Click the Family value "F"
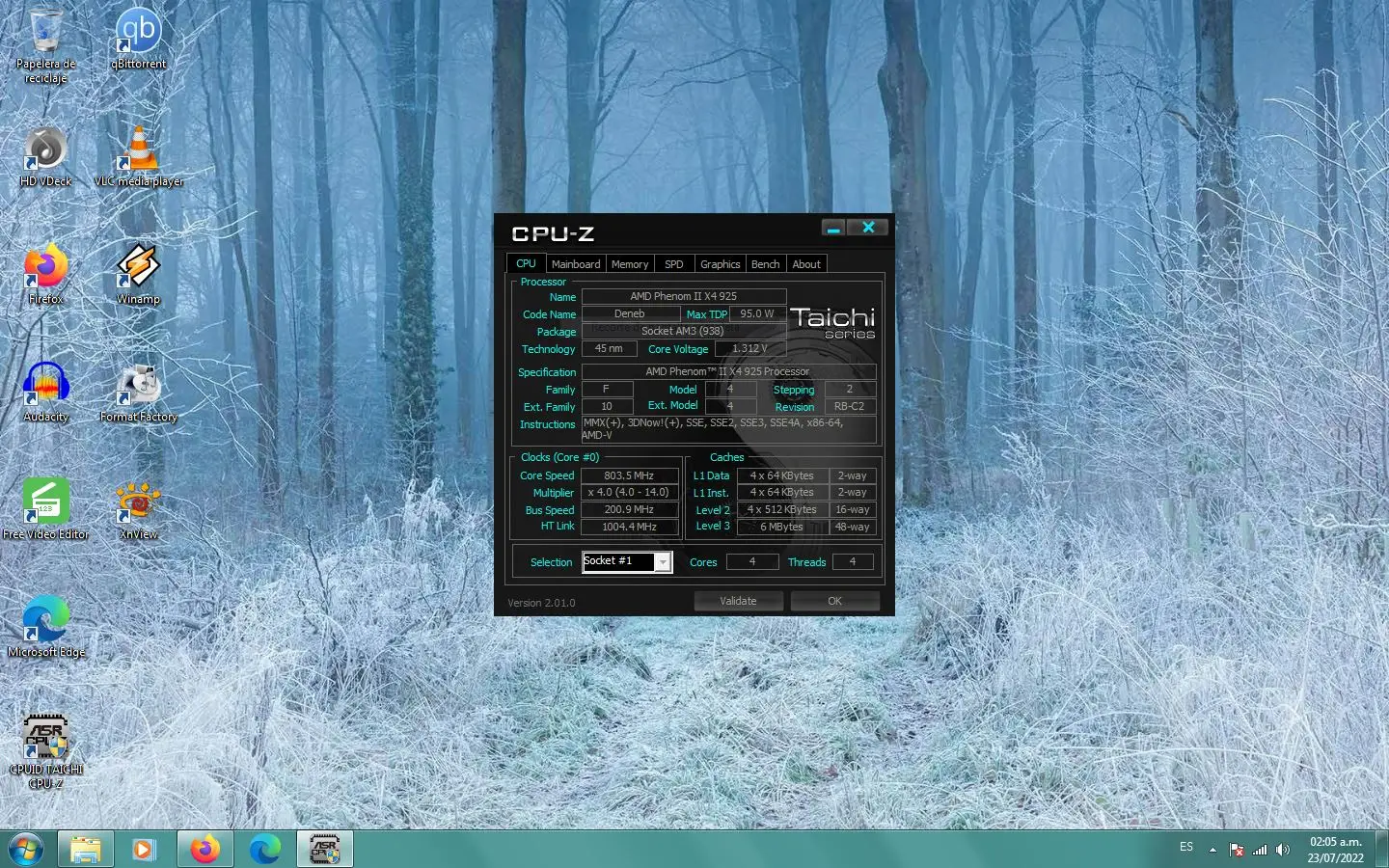The width and height of the screenshot is (1389, 868). (x=607, y=389)
